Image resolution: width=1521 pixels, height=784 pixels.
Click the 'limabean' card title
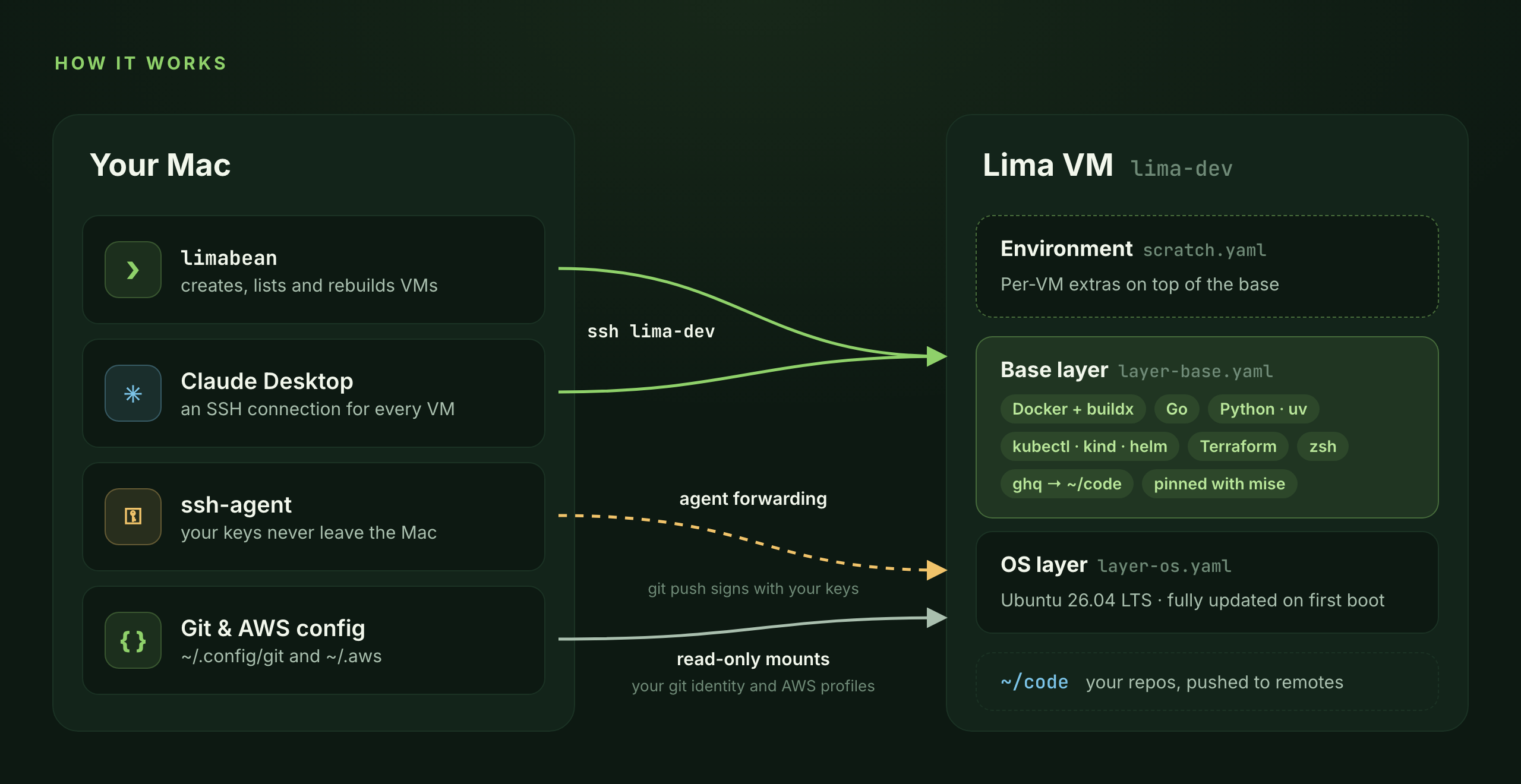tap(229, 258)
